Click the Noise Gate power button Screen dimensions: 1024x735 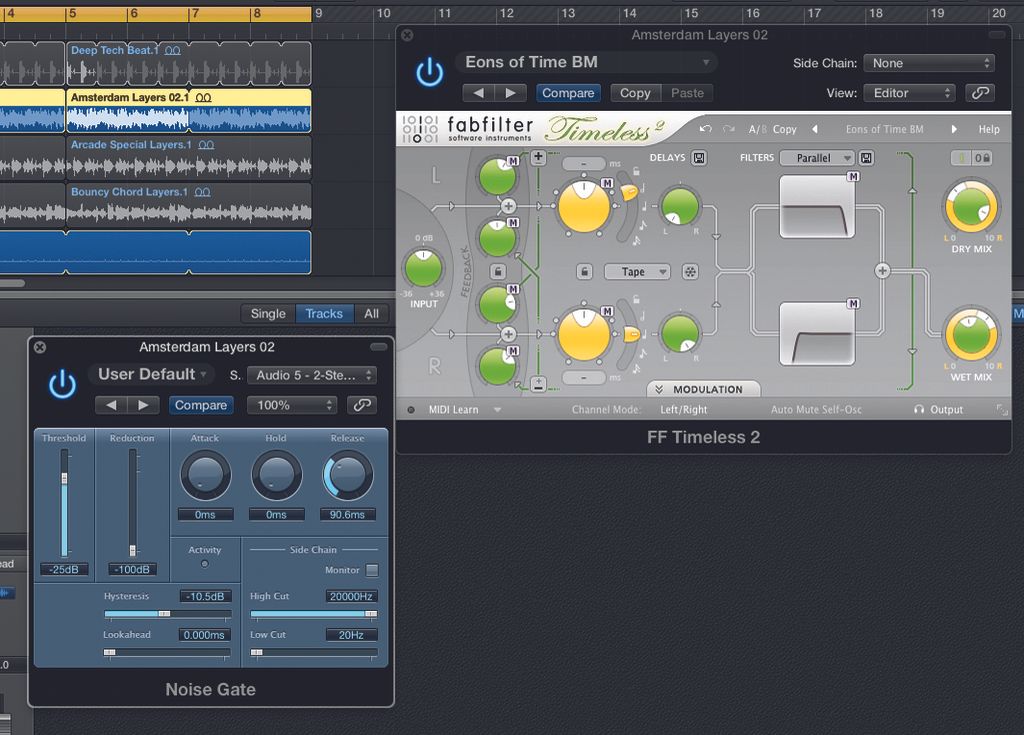click(61, 385)
